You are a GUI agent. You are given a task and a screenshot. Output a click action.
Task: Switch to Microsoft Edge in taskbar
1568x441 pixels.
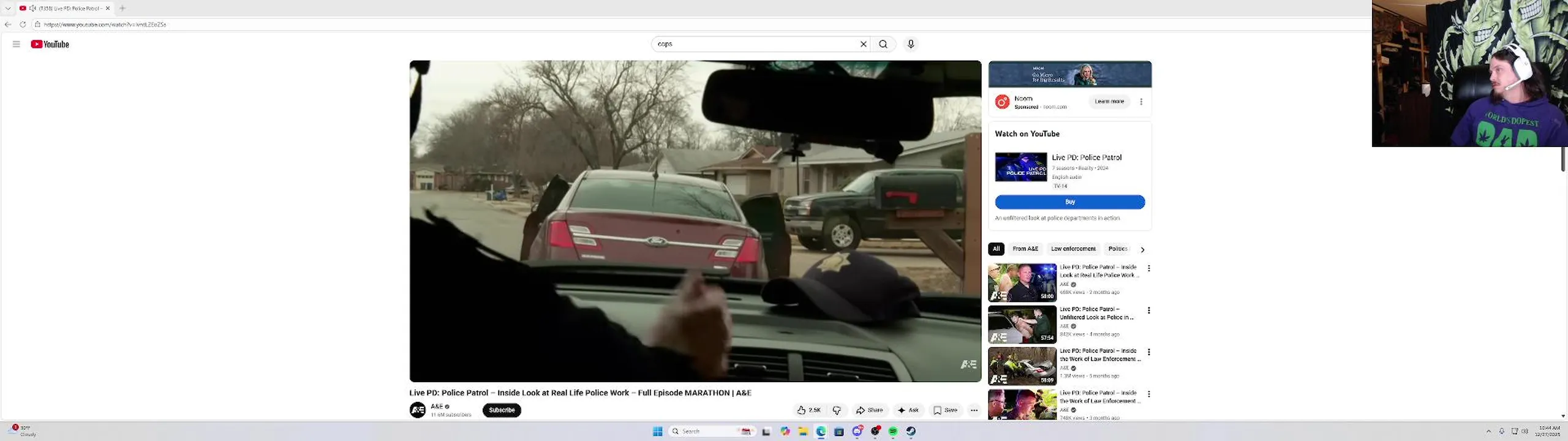coord(821,431)
